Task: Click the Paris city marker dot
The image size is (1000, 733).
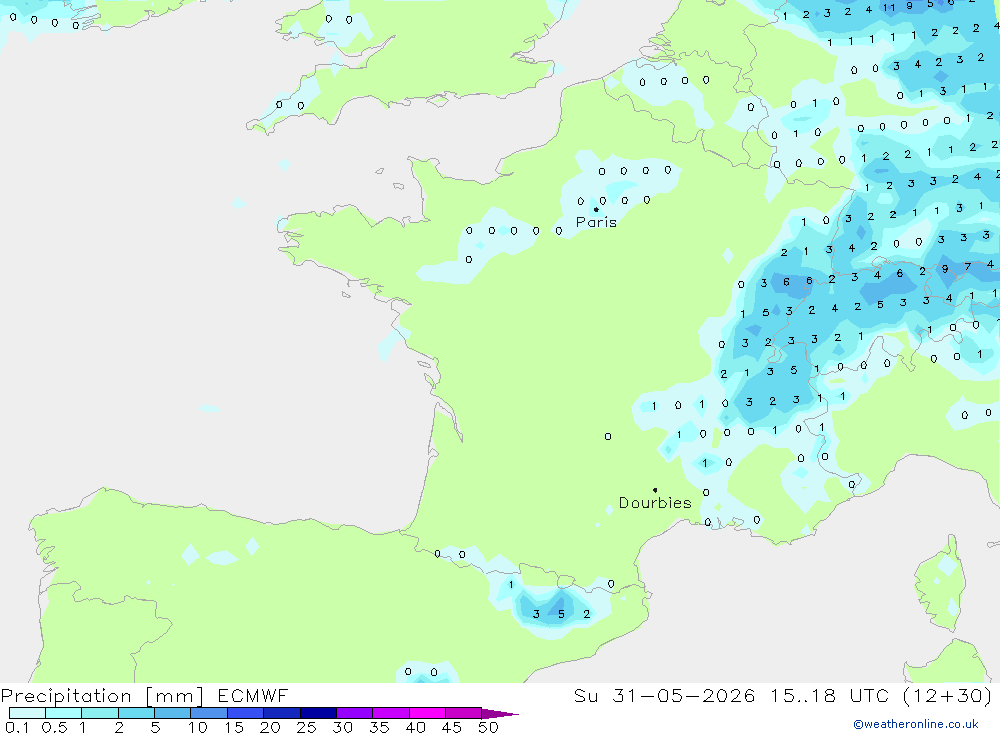Action: pyautogui.click(x=596, y=209)
